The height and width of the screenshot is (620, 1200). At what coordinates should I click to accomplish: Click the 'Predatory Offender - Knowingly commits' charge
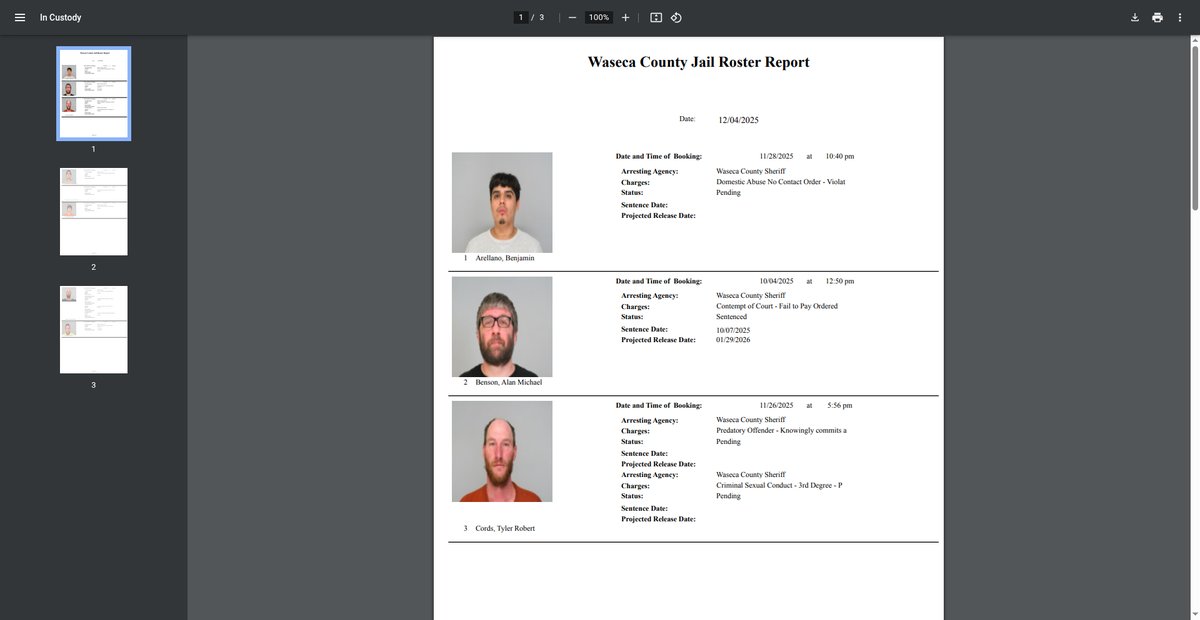click(x=782, y=430)
